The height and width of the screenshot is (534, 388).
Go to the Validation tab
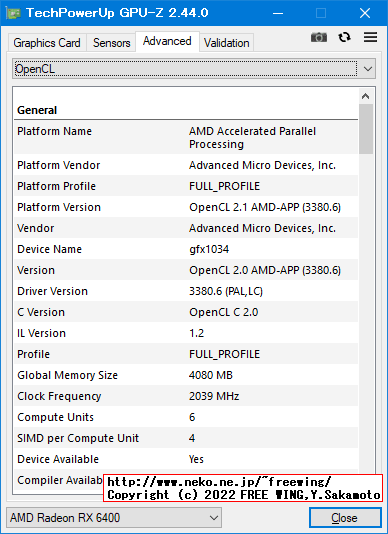(227, 43)
